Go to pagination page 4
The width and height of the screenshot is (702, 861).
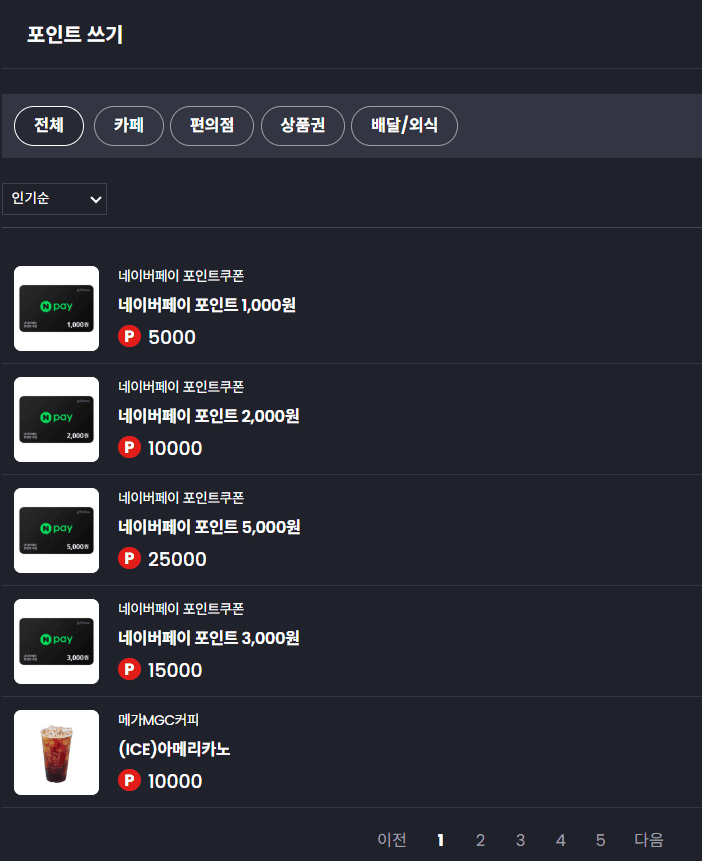(560, 840)
